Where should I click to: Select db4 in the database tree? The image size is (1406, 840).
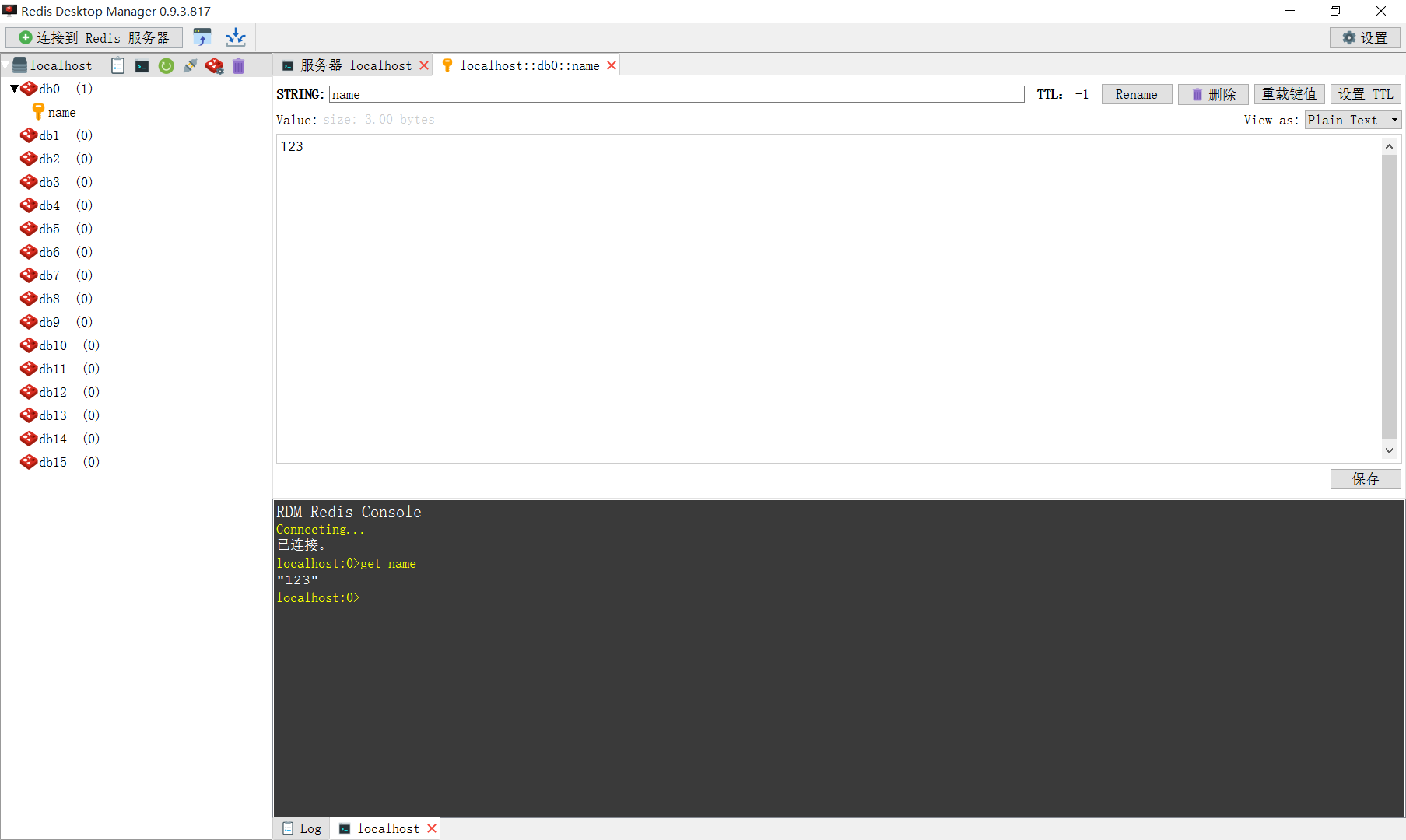[49, 205]
